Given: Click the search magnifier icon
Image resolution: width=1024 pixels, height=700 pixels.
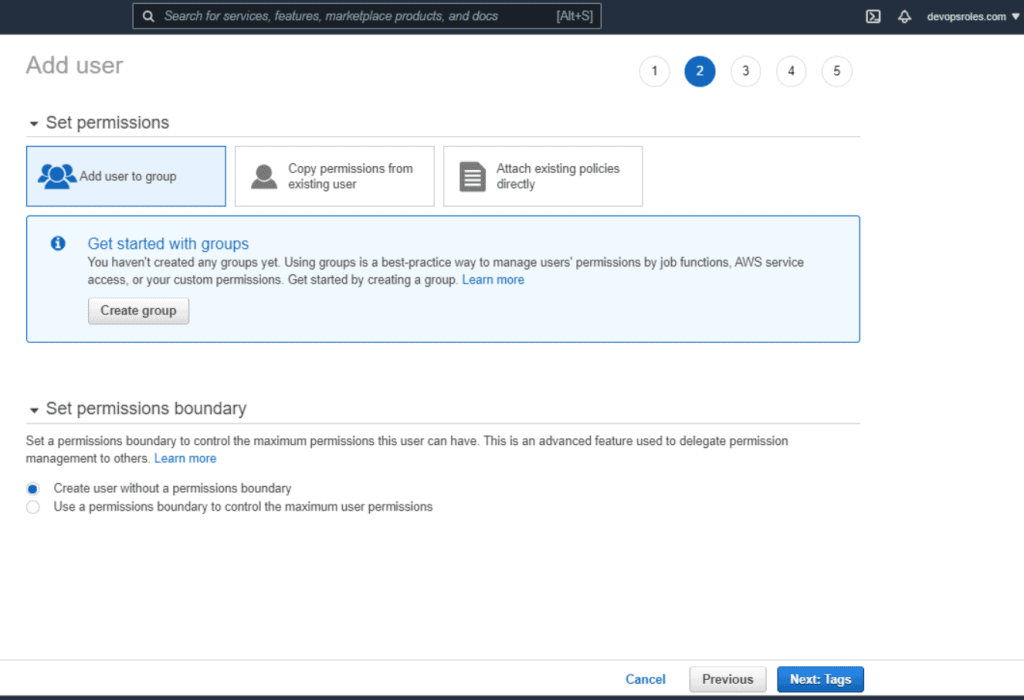Looking at the screenshot, I should click(149, 16).
